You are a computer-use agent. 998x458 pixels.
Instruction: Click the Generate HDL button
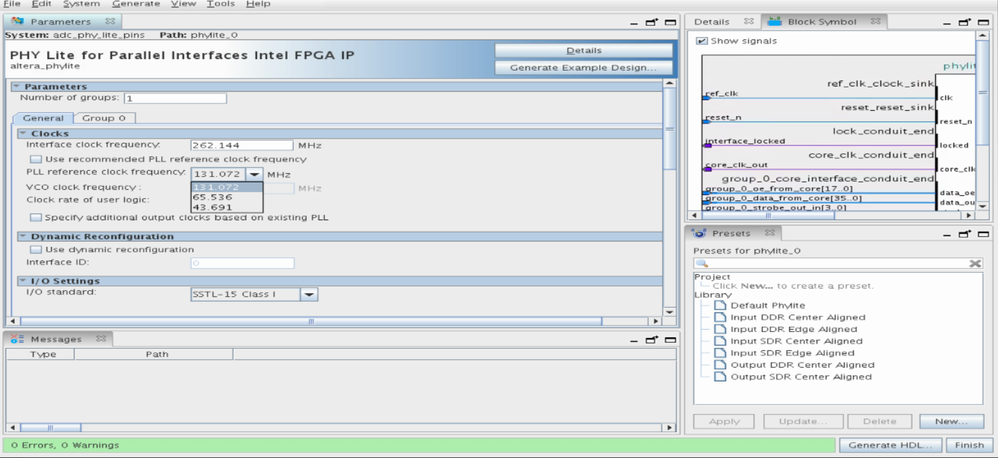[x=890, y=445]
